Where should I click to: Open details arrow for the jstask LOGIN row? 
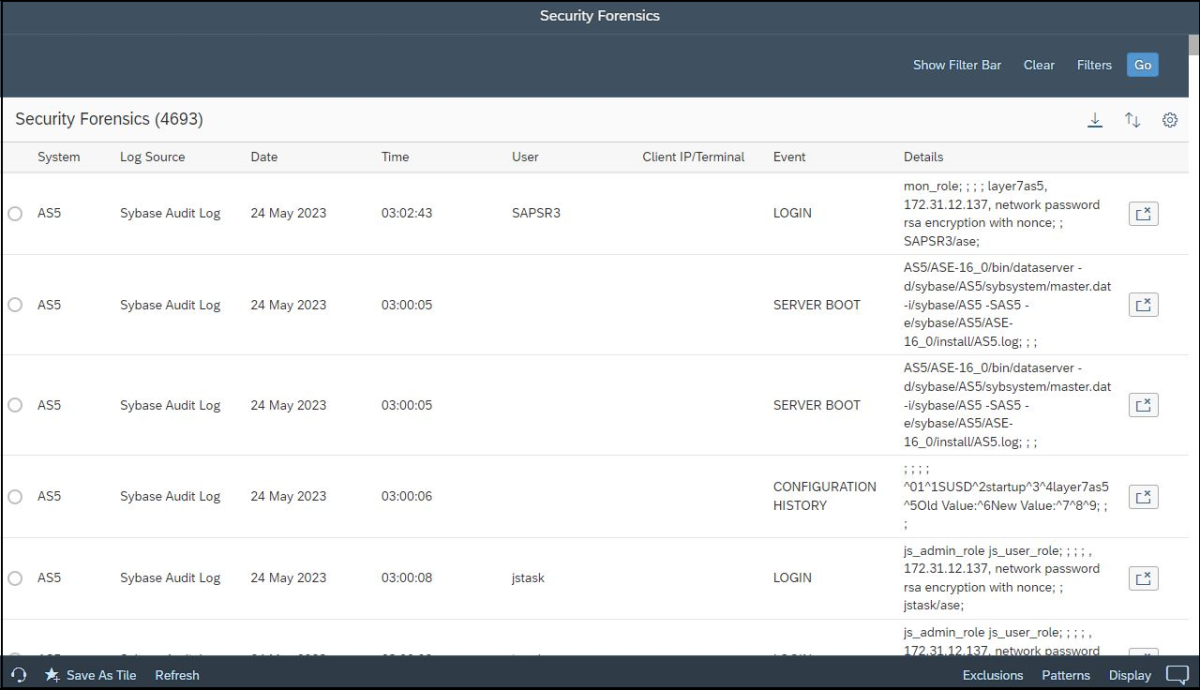tap(1143, 577)
